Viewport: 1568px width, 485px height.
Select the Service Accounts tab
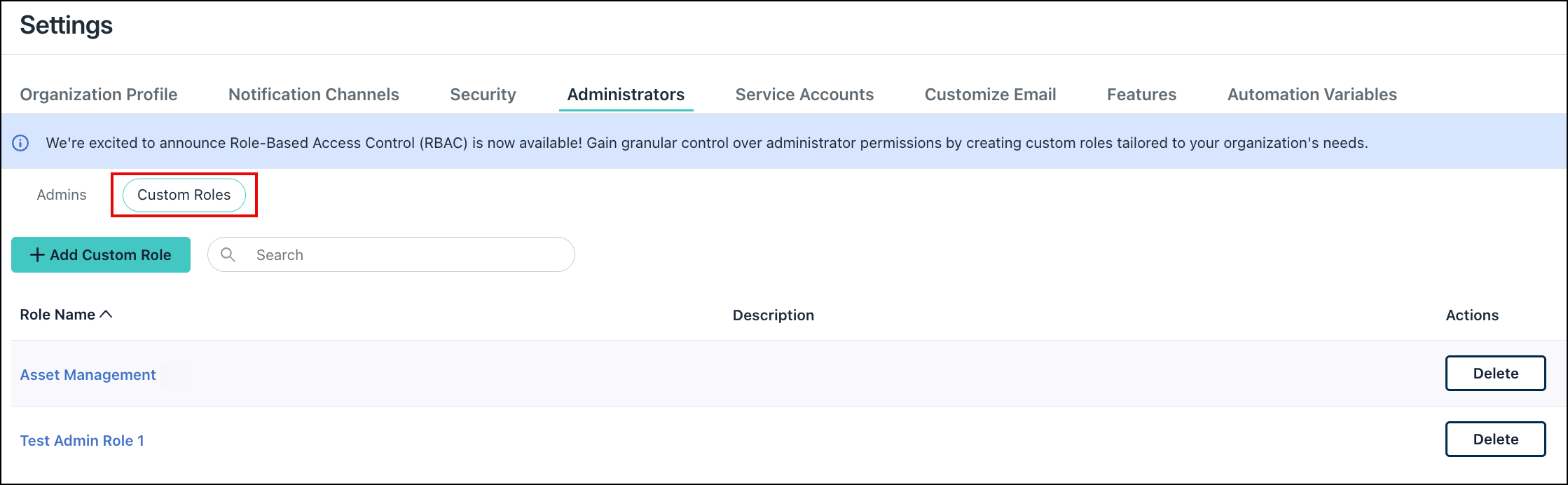804,94
